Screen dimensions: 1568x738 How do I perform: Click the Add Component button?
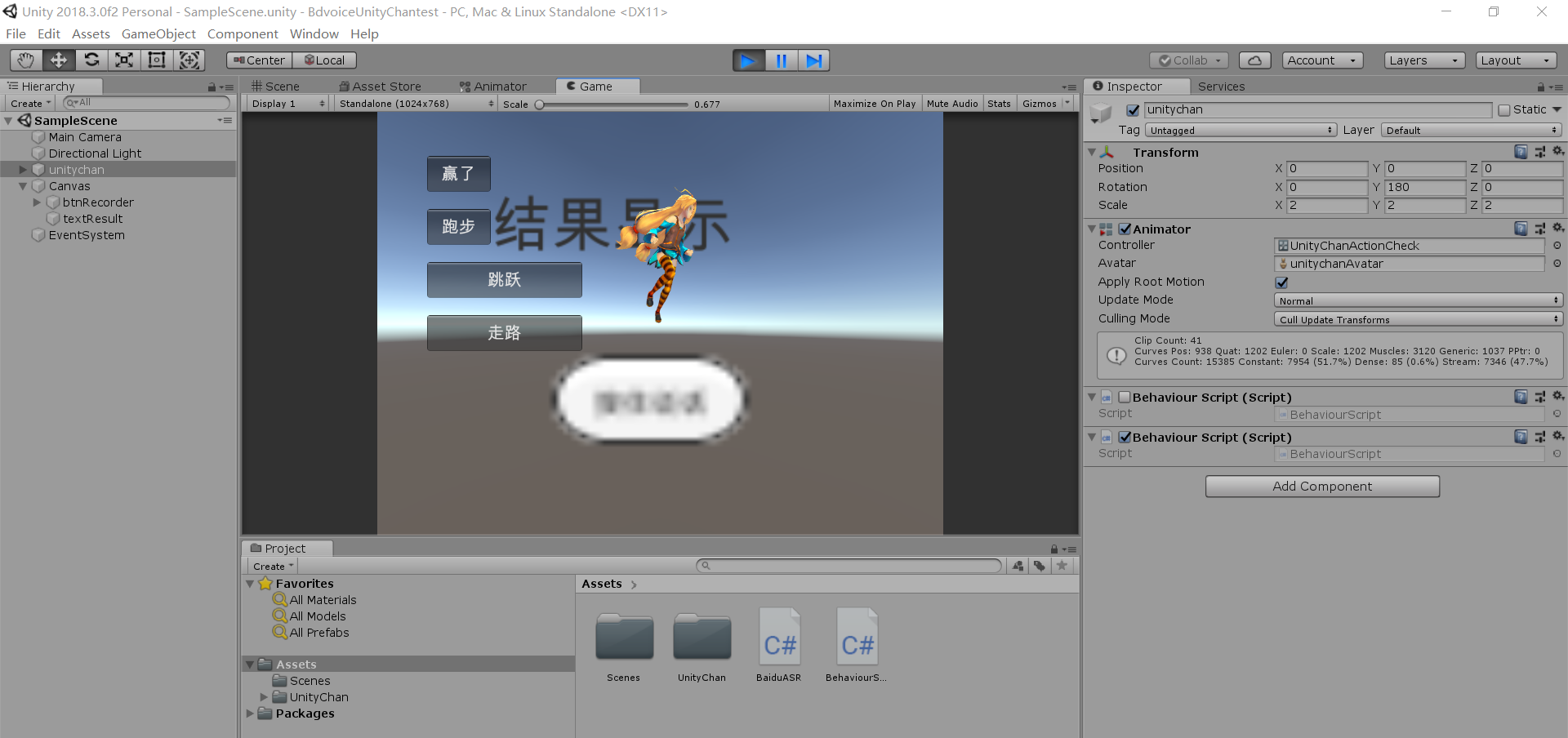click(x=1321, y=486)
